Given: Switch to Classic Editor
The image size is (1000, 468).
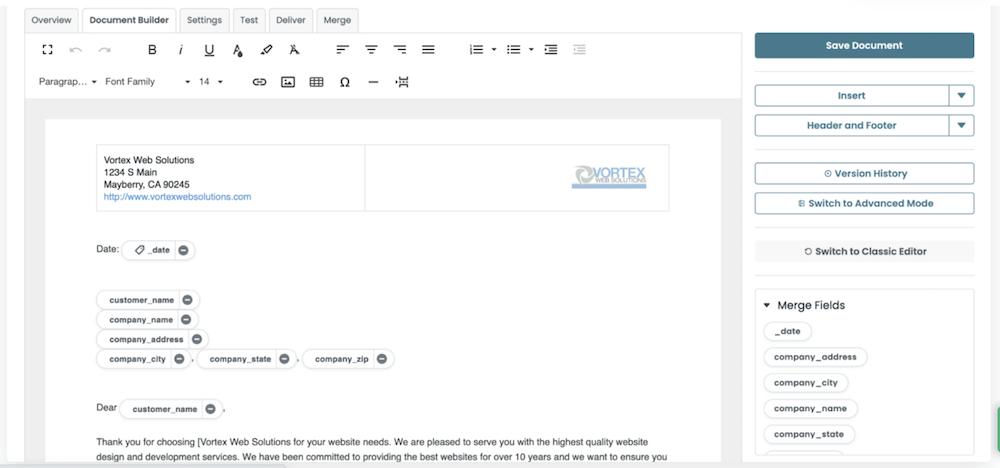Looking at the screenshot, I should pos(864,251).
